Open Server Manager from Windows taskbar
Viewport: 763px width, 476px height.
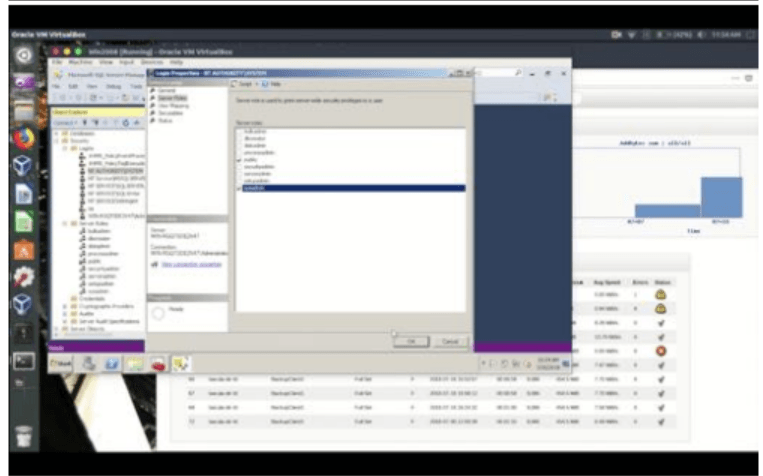pos(89,364)
